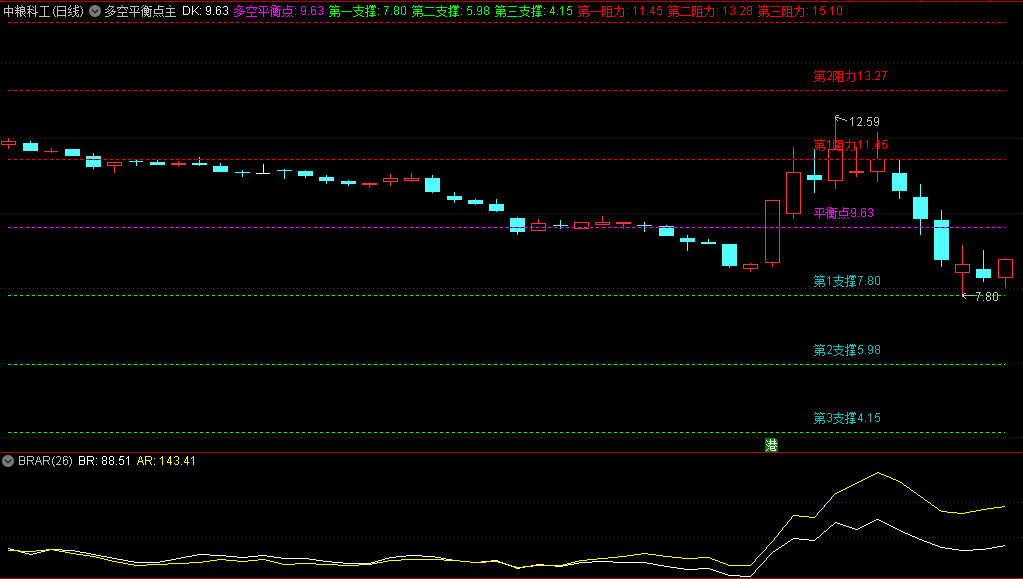Viewport: 1023px width, 579px height.
Task: Click the AR: 143.41 value
Action: (166, 461)
